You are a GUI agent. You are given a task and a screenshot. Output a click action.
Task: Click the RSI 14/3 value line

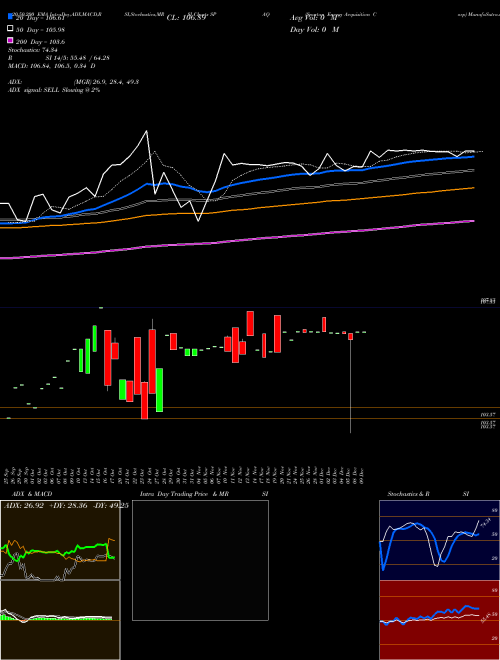(59, 58)
